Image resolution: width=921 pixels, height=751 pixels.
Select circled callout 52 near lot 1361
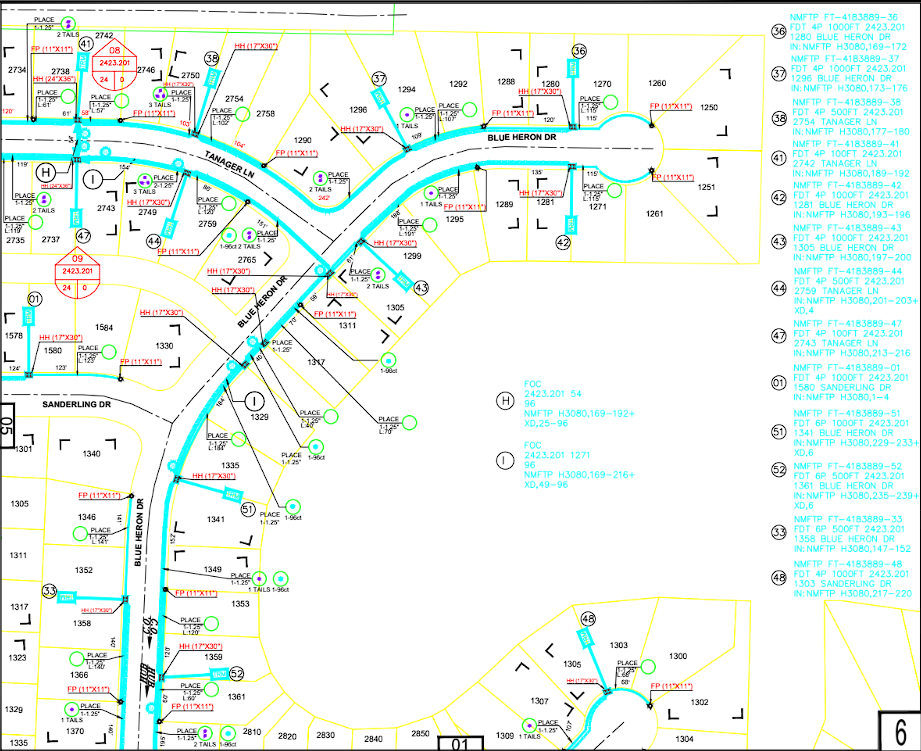click(x=236, y=673)
